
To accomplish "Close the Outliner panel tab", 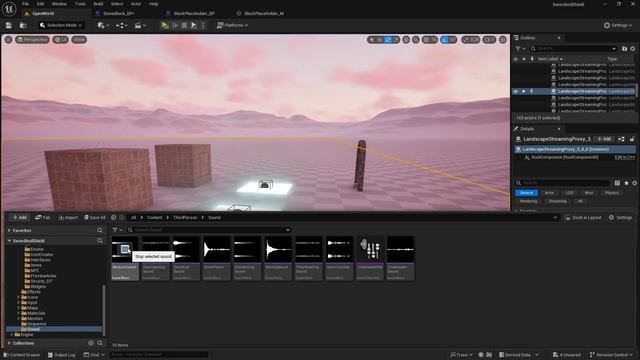I will click(x=559, y=38).
